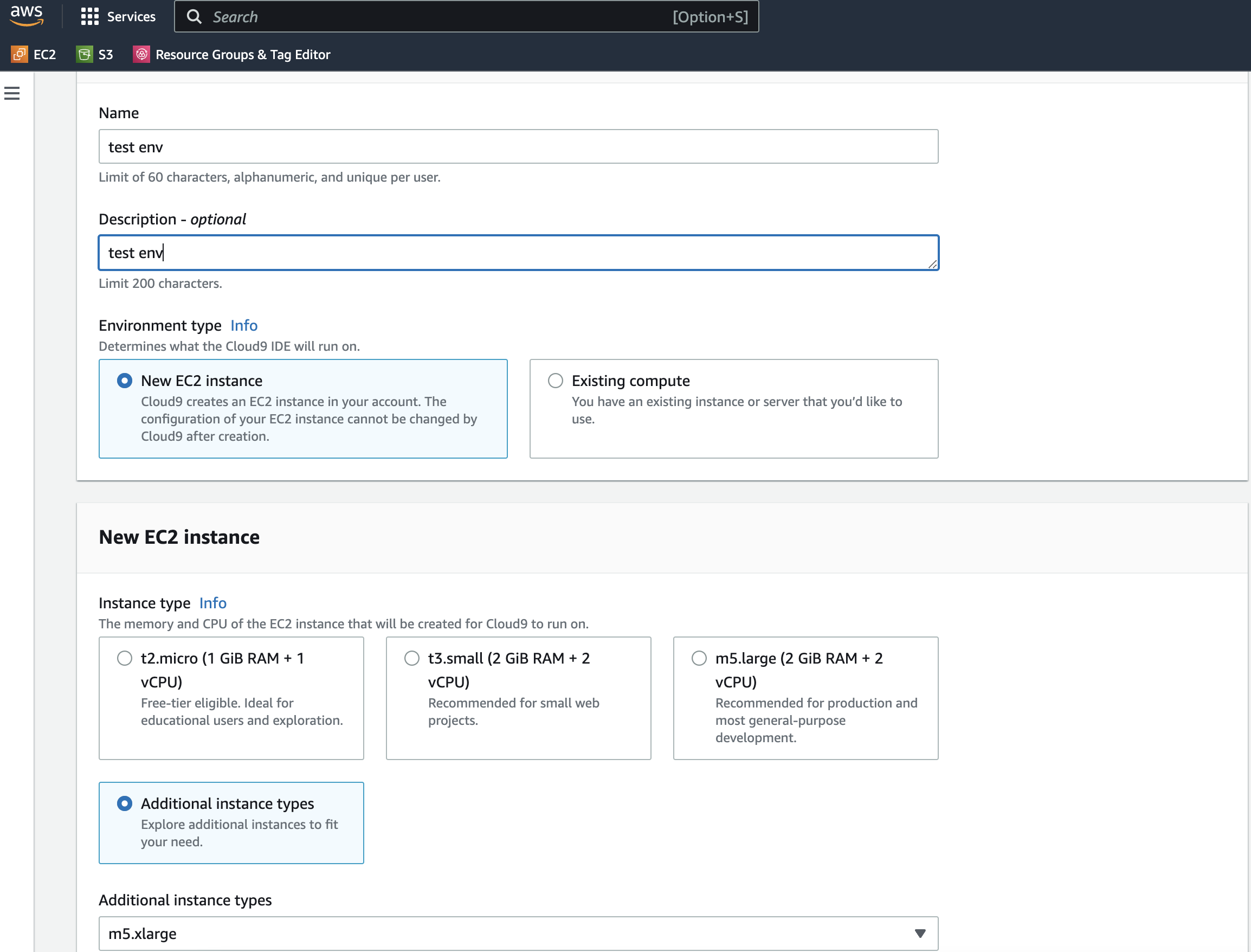Click the EC2 service shortcut icon
This screenshot has width=1251, height=952.
[x=20, y=54]
